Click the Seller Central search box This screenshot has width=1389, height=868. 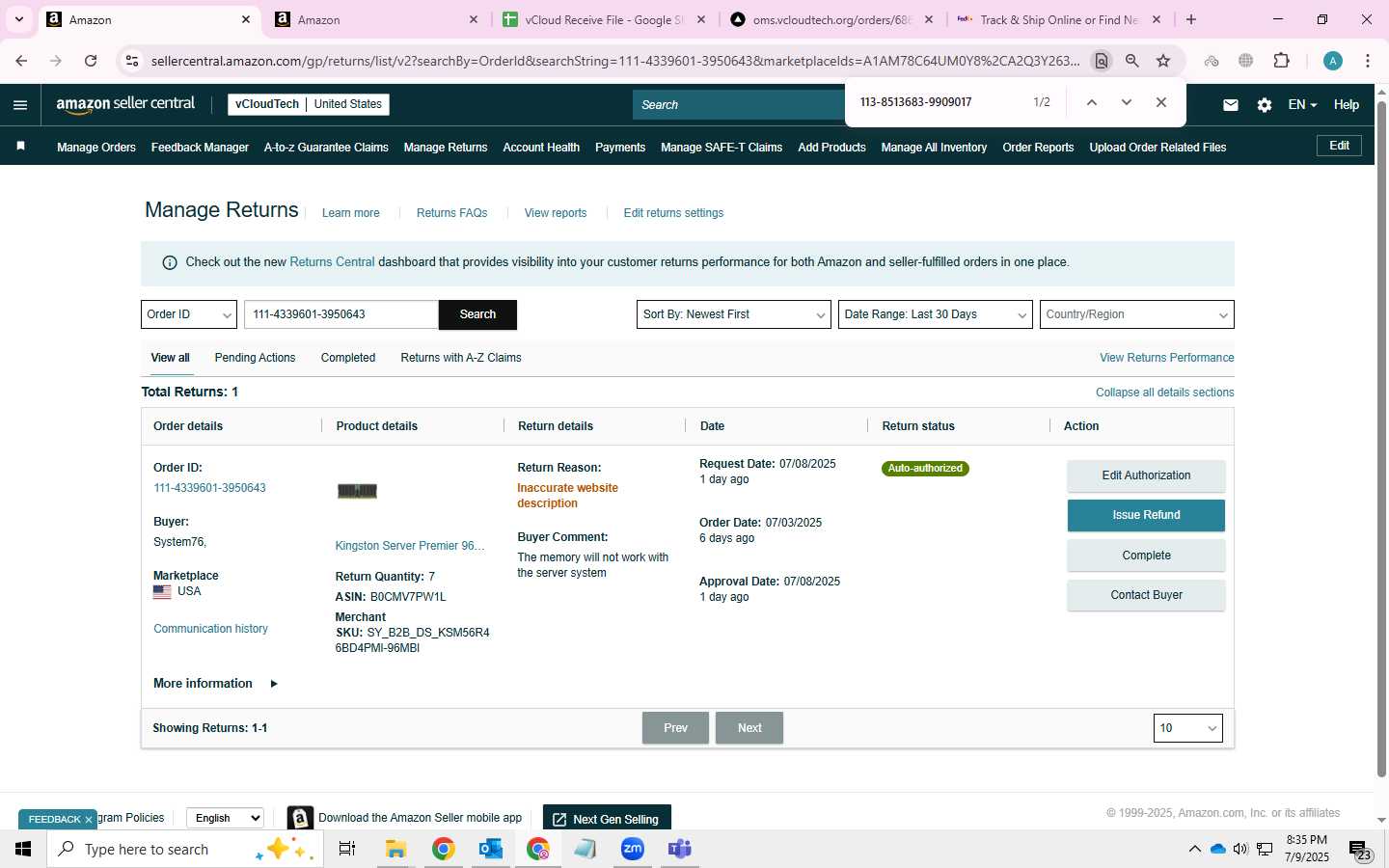pos(739,104)
